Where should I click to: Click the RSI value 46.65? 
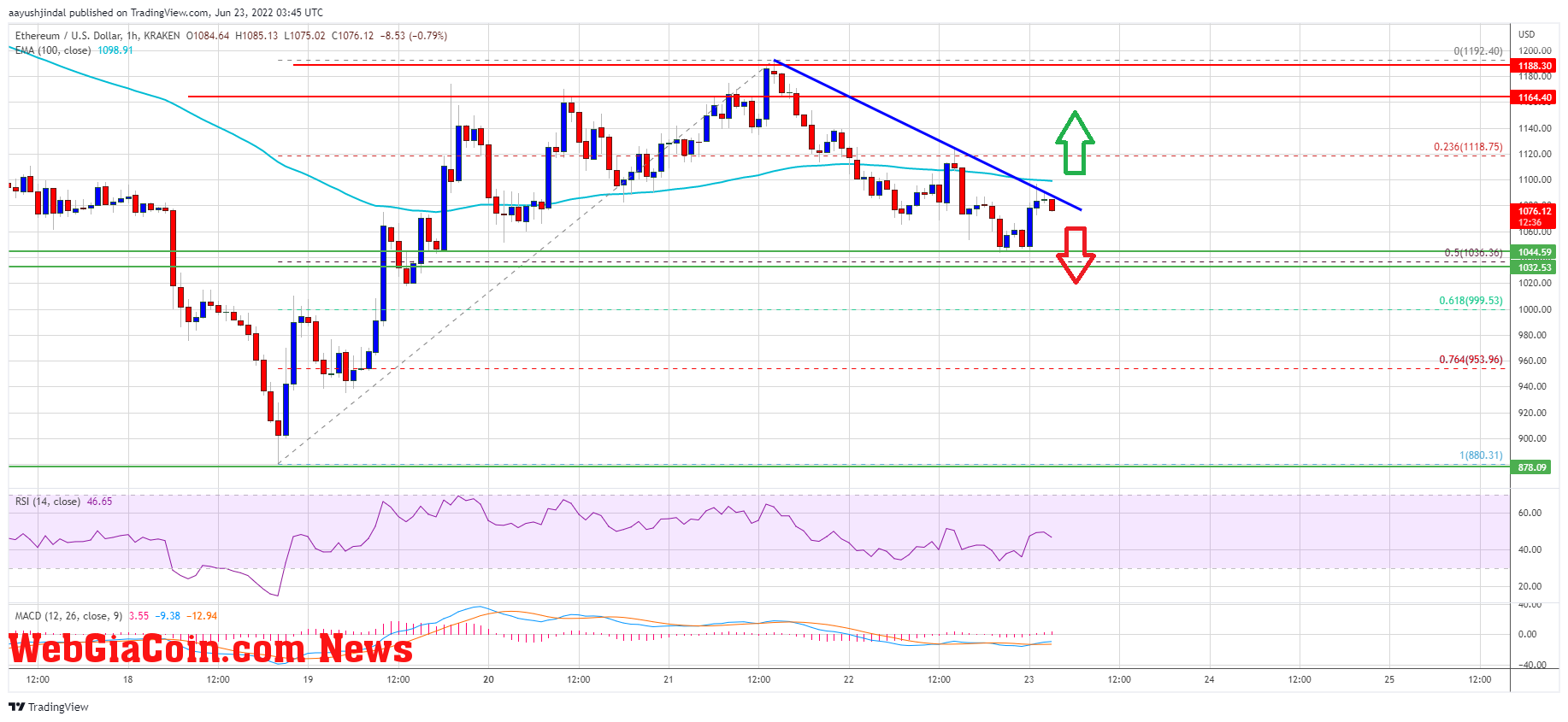pyautogui.click(x=100, y=502)
